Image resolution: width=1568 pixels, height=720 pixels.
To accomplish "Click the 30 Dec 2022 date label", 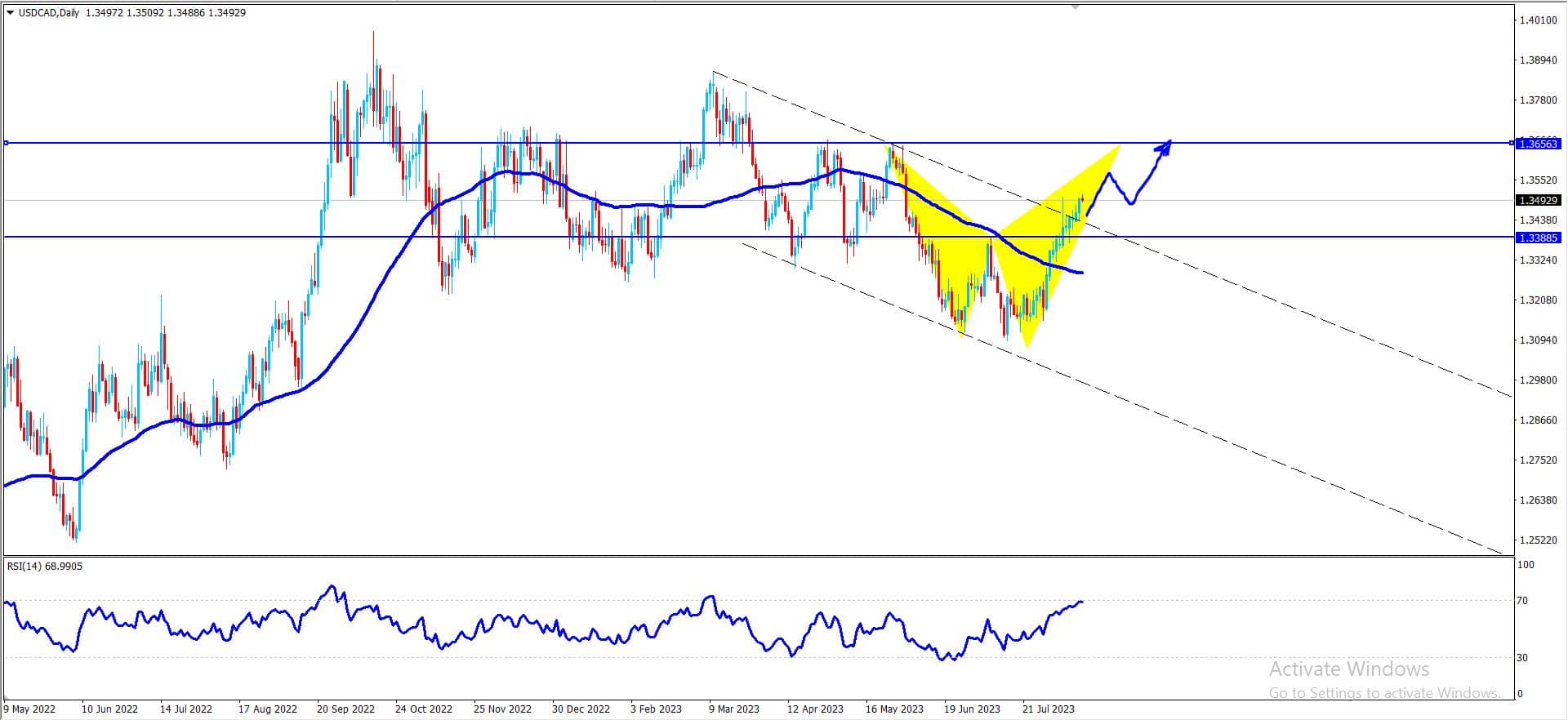I will pos(581,709).
